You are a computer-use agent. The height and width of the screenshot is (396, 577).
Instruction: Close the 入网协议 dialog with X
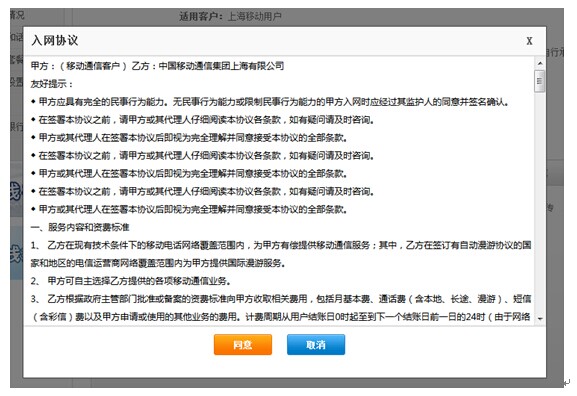click(x=529, y=41)
